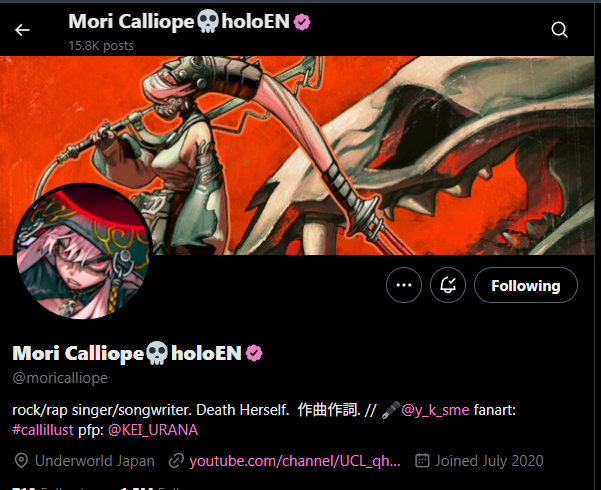Go back using the arrow icon

pyautogui.click(x=22, y=30)
